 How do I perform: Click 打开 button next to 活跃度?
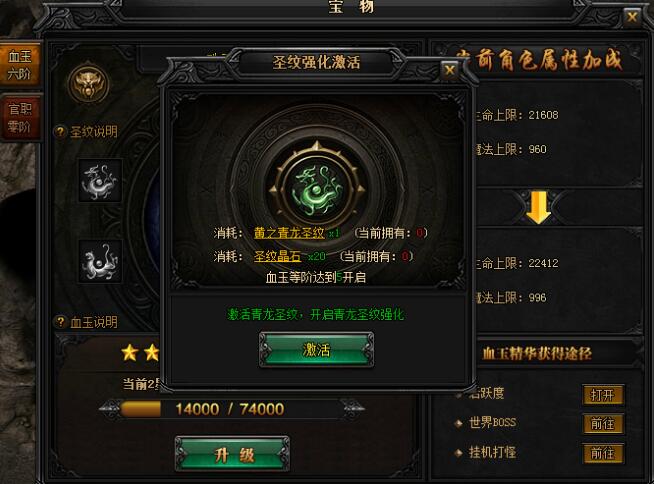603,395
